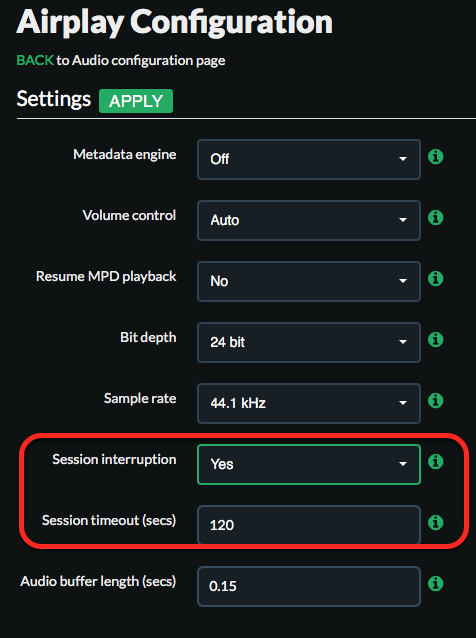476x638 pixels.
Task: Click the Sample rate dropdown arrow
Action: point(403,403)
